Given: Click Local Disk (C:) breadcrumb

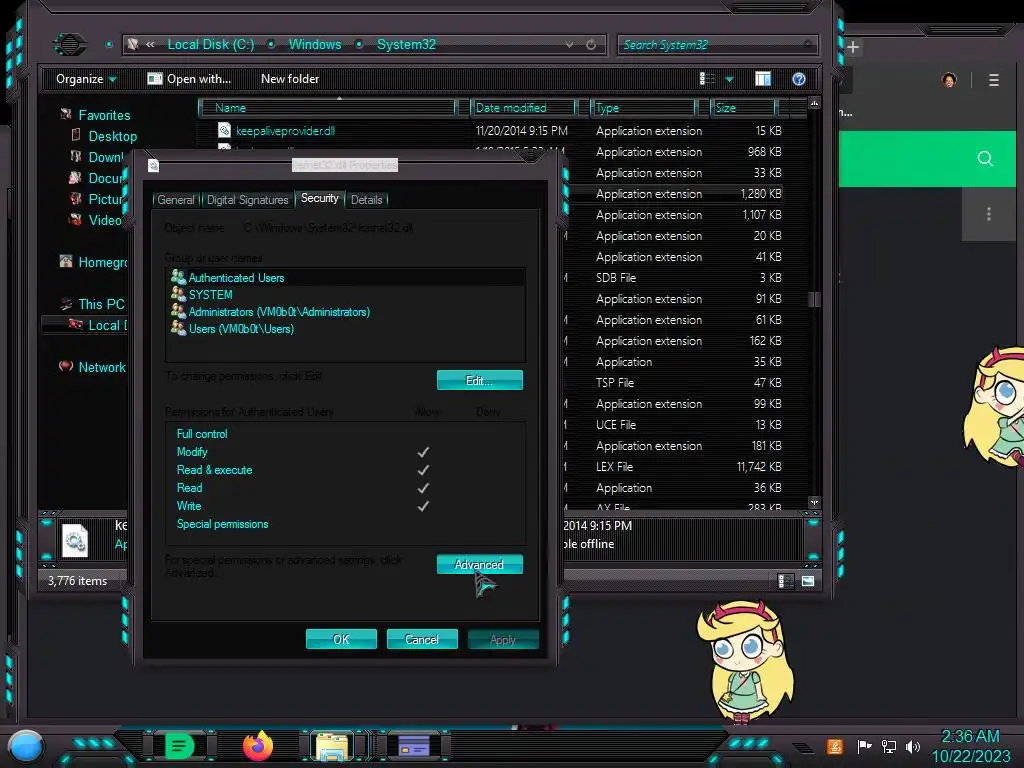Looking at the screenshot, I should pyautogui.click(x=210, y=44).
